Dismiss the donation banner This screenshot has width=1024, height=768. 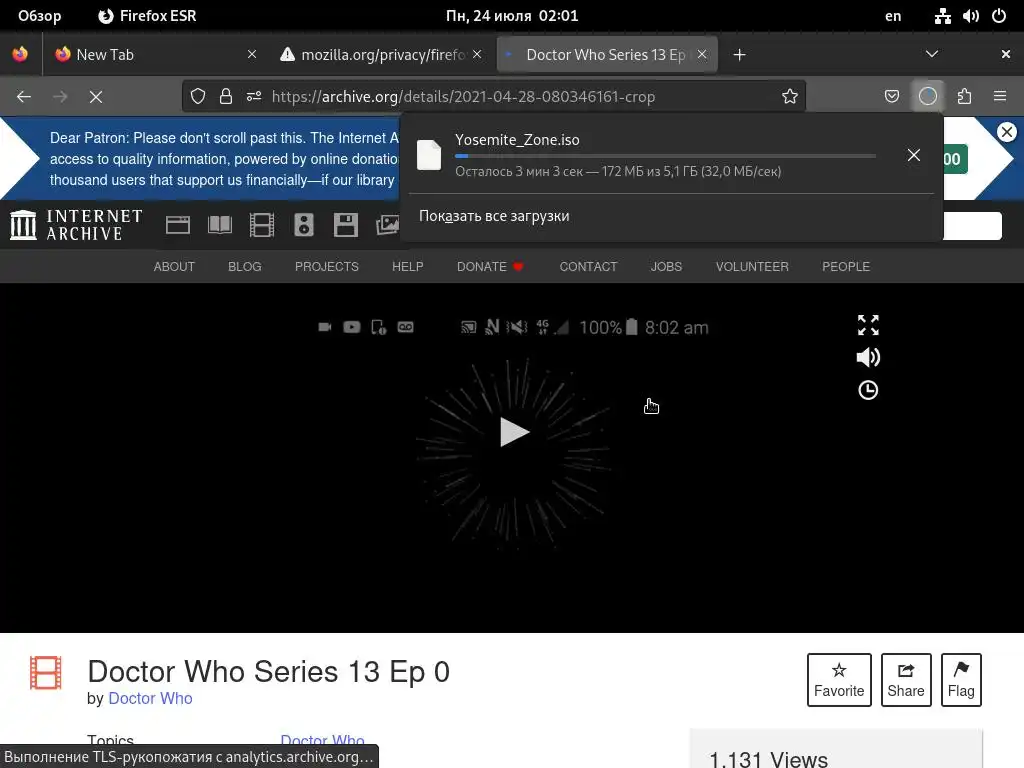[x=1007, y=132]
